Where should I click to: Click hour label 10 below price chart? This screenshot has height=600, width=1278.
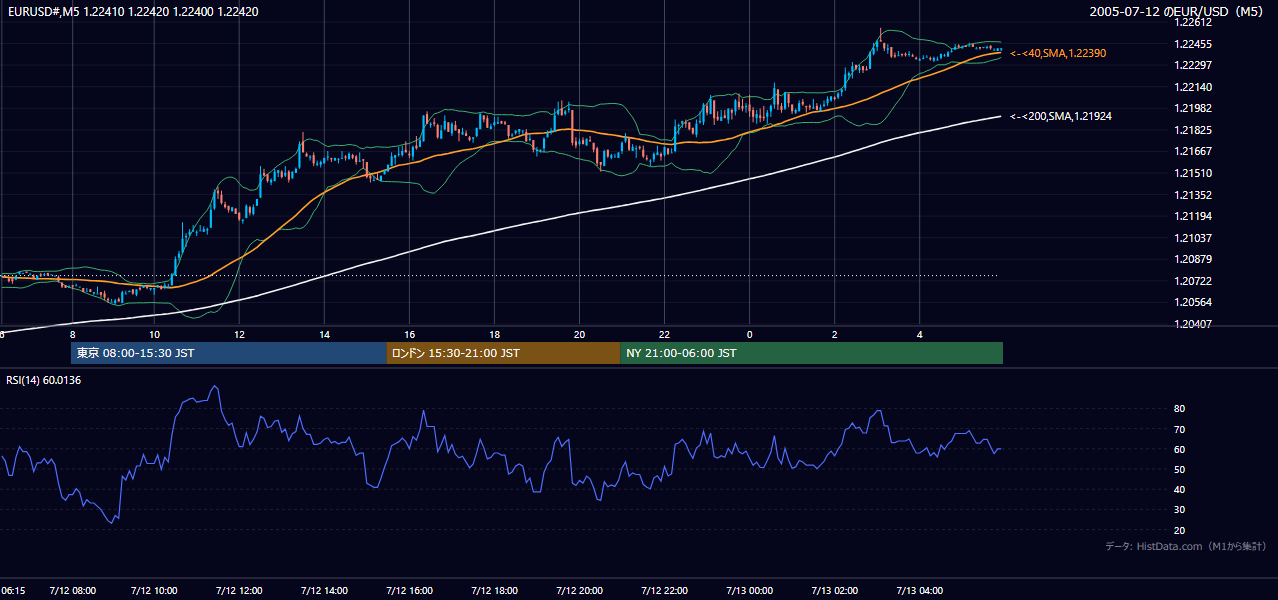[x=155, y=334]
